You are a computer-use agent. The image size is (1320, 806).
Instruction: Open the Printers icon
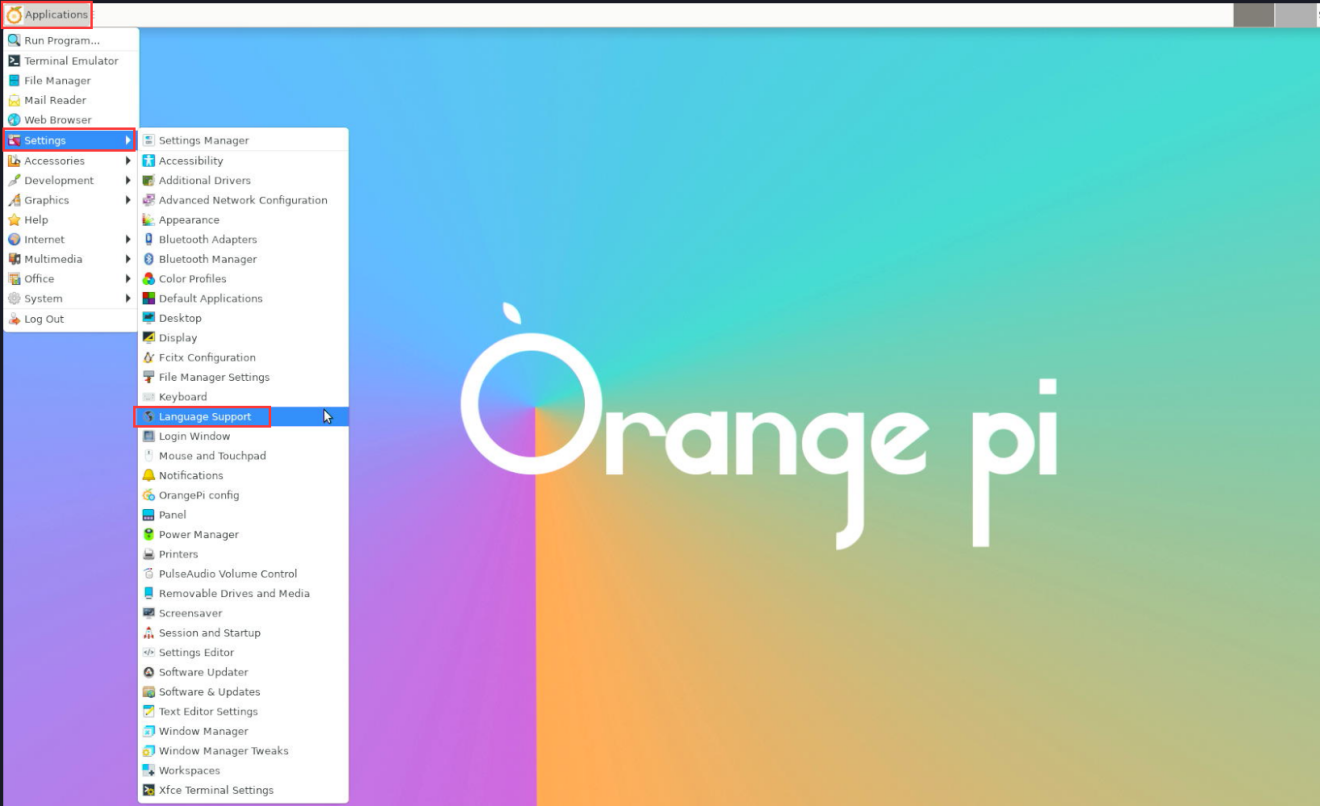(149, 554)
